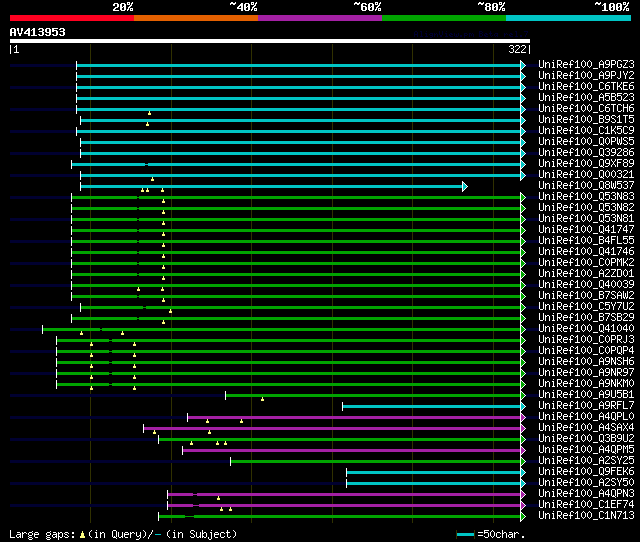Select the UniRef100_C6TKE6 label
The height and width of the screenshot is (542, 640).
coord(586,87)
